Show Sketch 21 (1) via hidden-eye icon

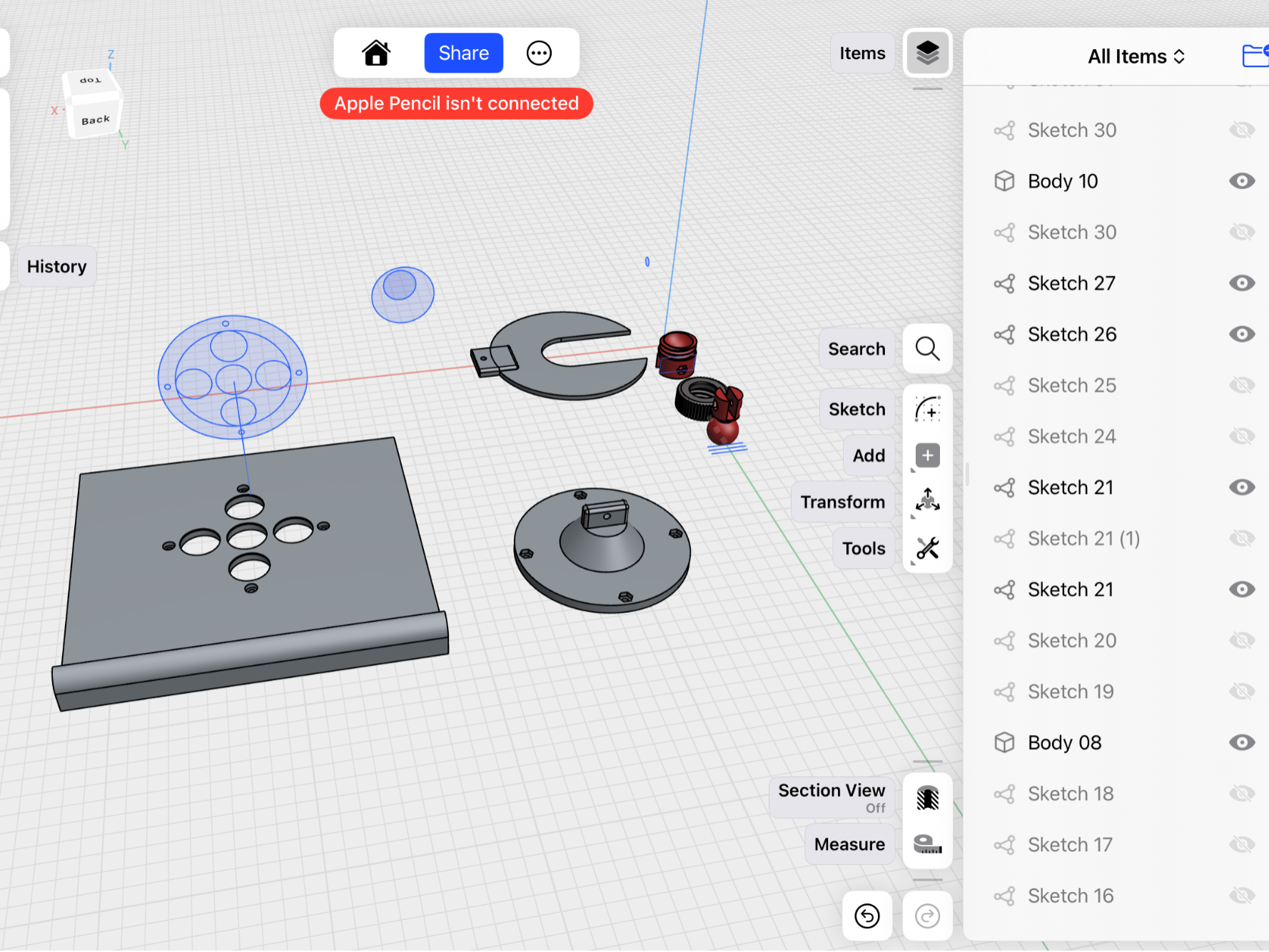tap(1242, 539)
